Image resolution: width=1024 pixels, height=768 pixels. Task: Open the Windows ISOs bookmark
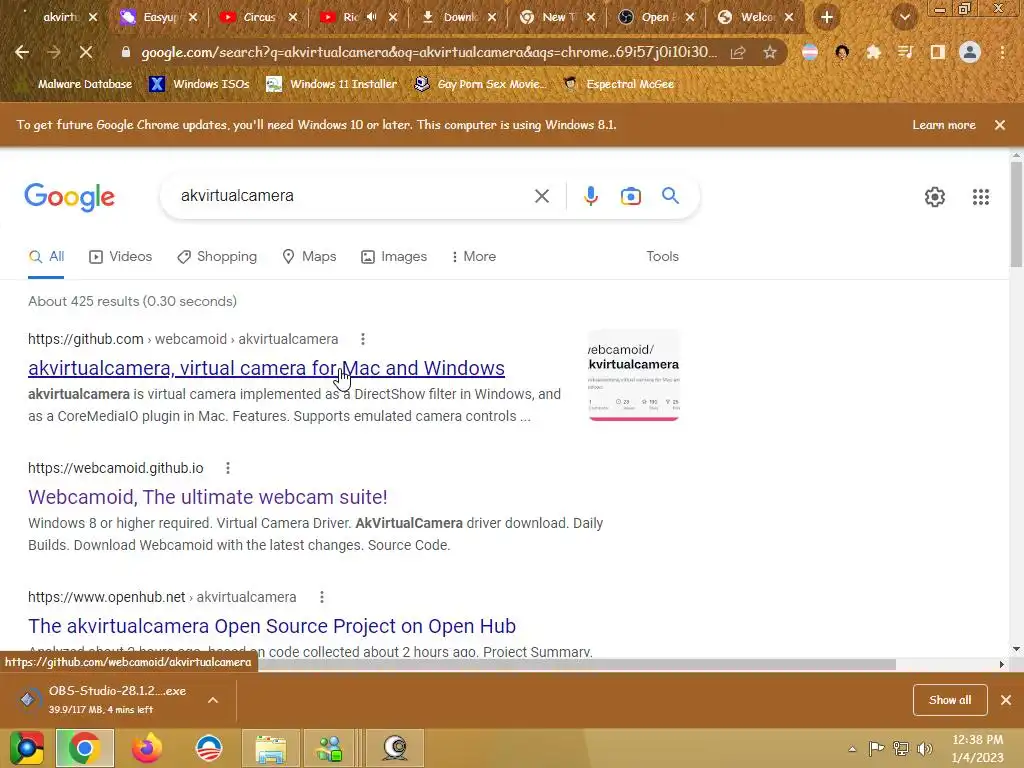click(200, 84)
